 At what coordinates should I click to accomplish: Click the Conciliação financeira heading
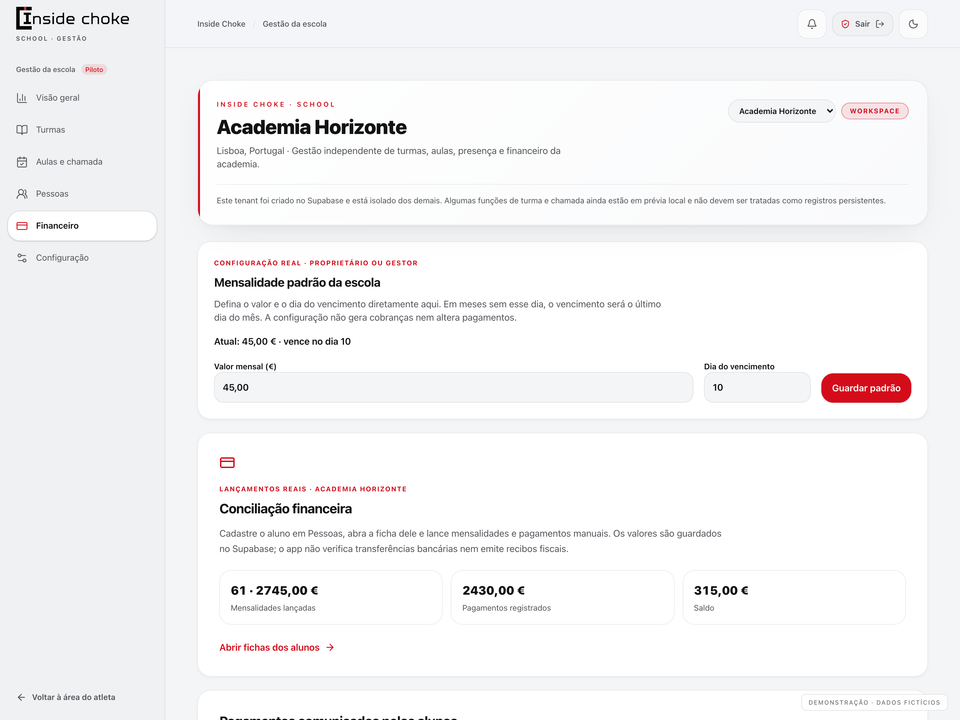click(x=285, y=509)
